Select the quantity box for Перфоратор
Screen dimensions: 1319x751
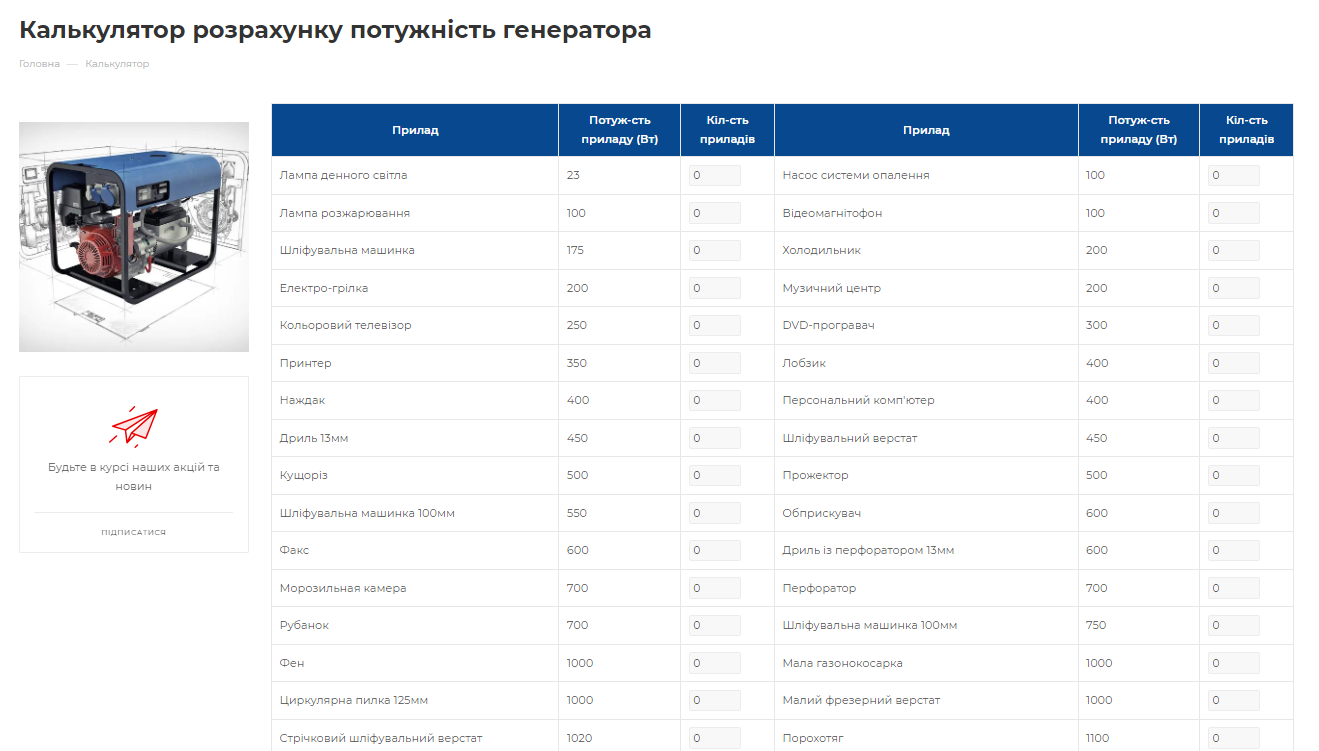[x=1233, y=587]
